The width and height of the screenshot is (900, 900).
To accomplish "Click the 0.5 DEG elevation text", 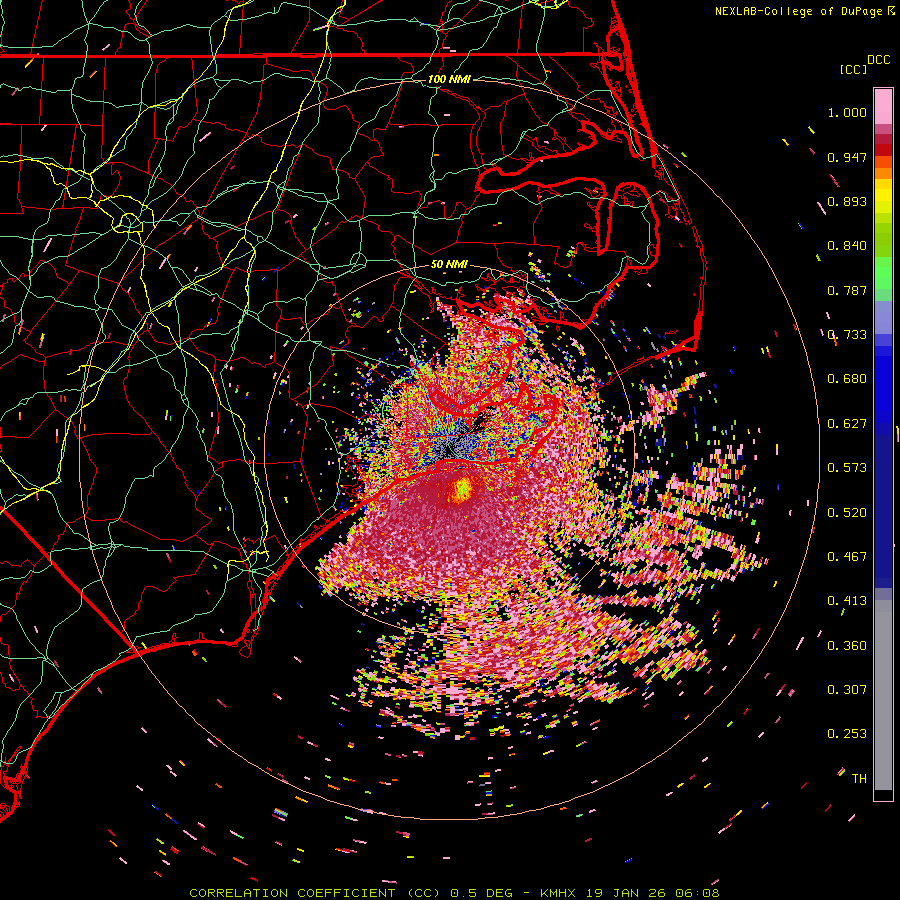I will click(x=482, y=893).
